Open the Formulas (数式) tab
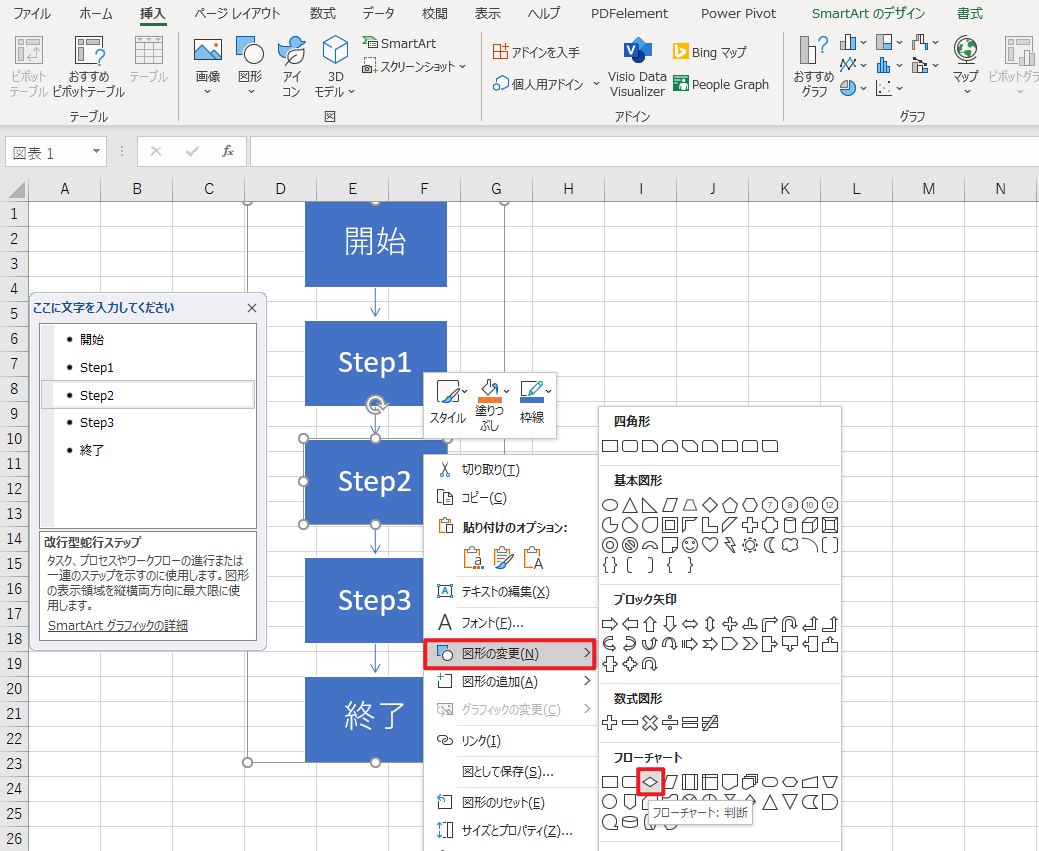The width and height of the screenshot is (1039, 851). 323,13
